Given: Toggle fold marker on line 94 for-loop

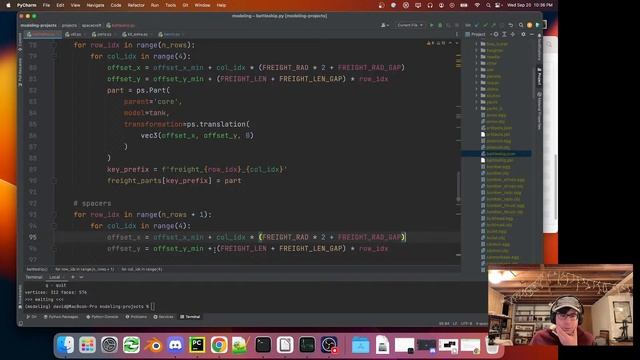Looking at the screenshot, I should (x=54, y=226).
